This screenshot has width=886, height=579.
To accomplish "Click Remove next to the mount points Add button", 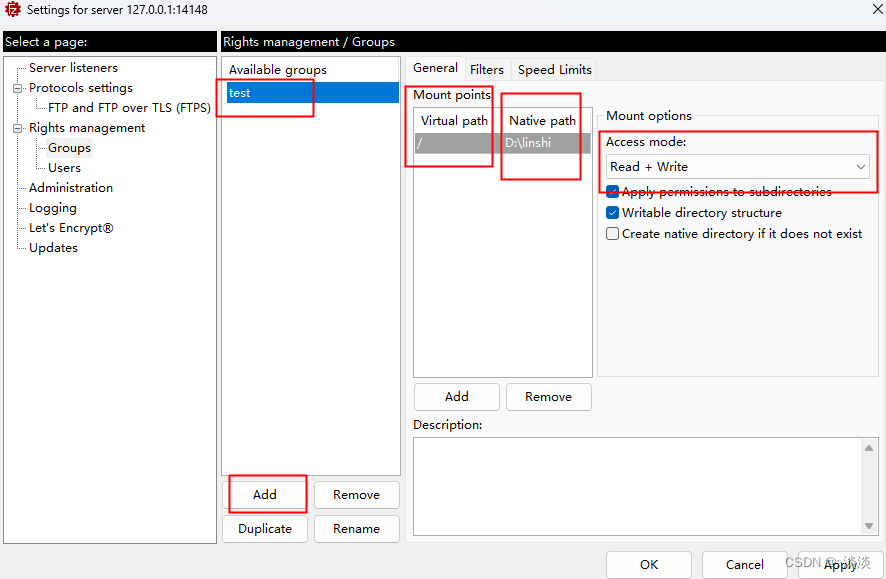I will (548, 397).
